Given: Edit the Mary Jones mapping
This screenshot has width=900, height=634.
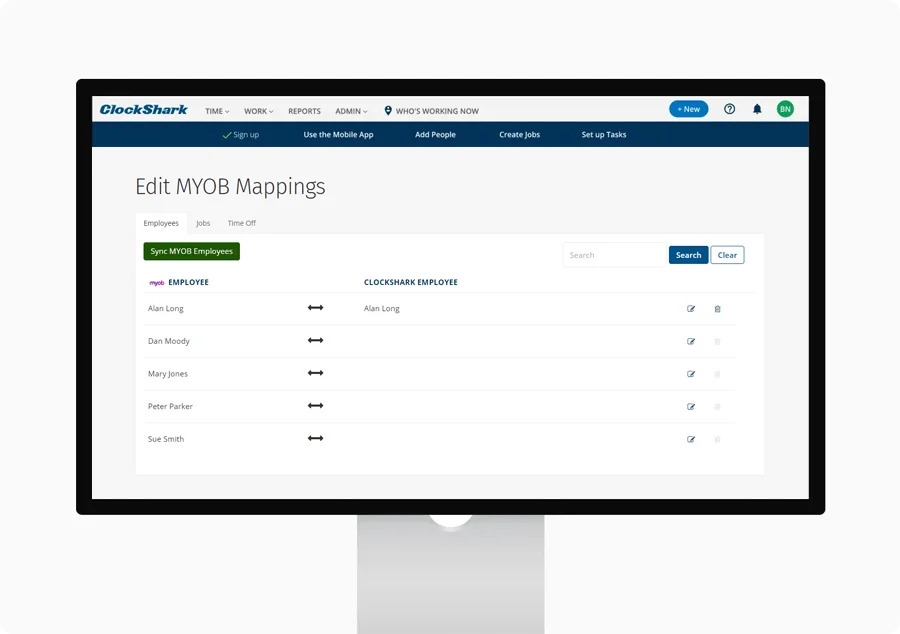Looking at the screenshot, I should coord(691,374).
